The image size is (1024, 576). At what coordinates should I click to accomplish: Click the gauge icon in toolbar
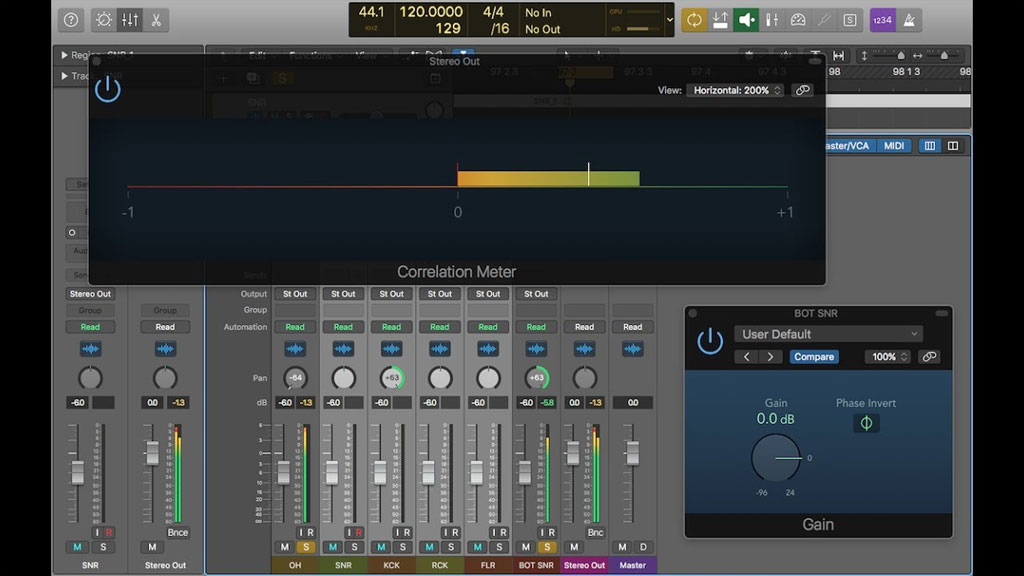[x=798, y=20]
